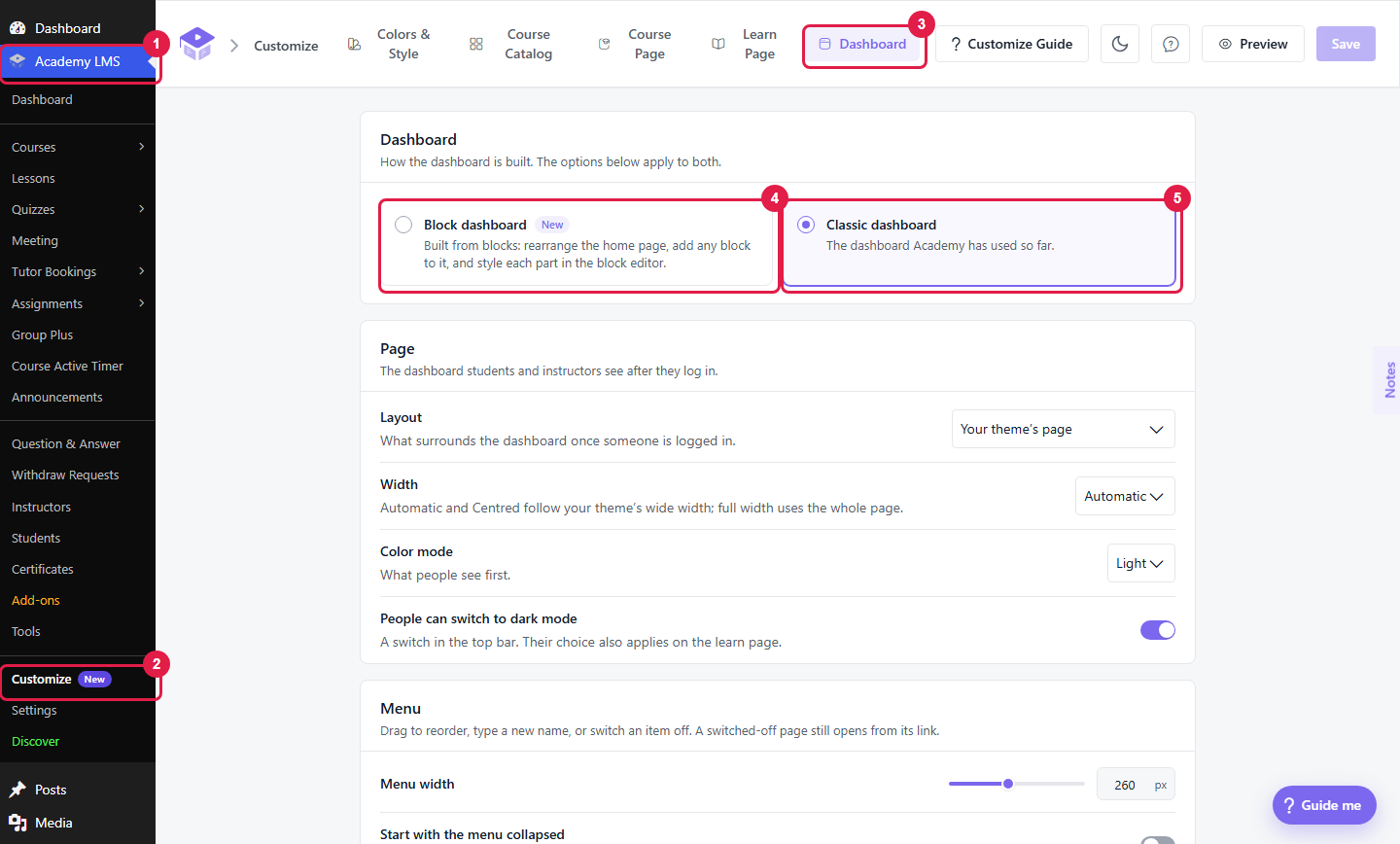Toggle the dark mode moon icon

click(x=1120, y=44)
